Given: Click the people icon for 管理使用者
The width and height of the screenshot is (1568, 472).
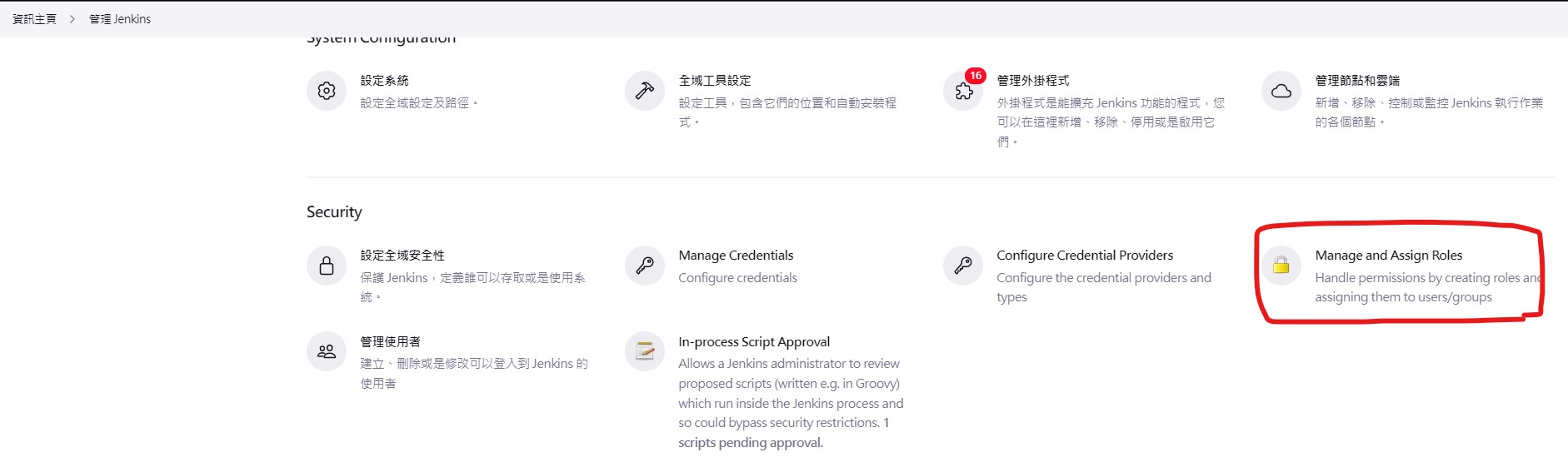Looking at the screenshot, I should coord(327,351).
